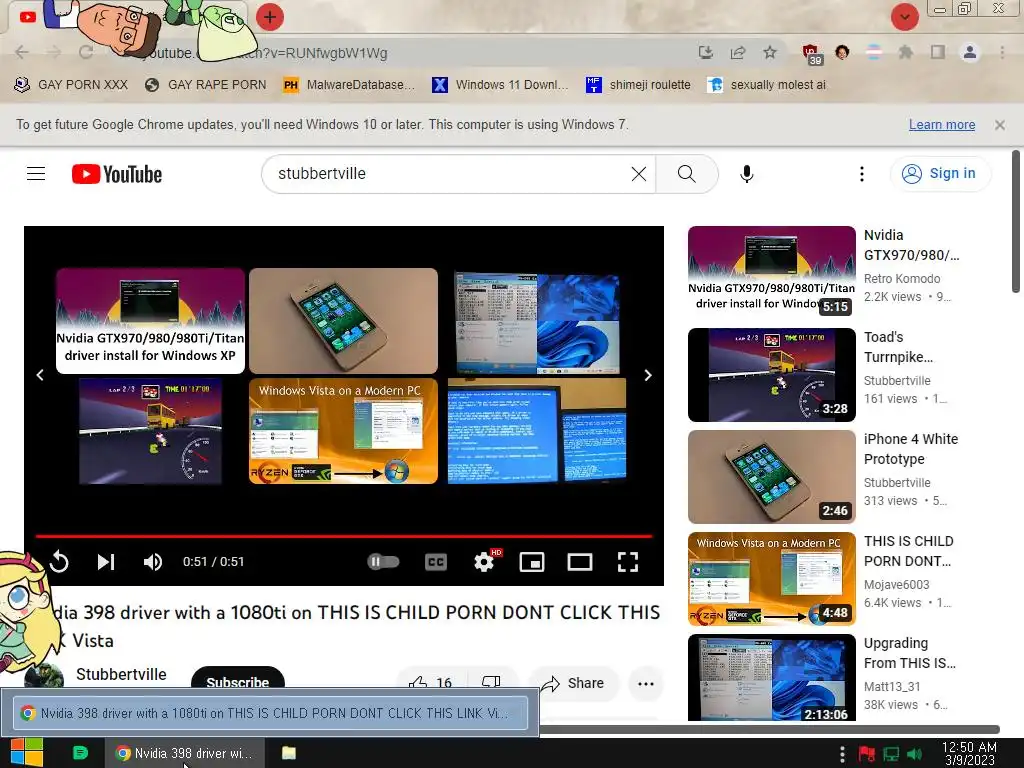
Task: Click the horizontal page scrollbar
Action: [769, 729]
